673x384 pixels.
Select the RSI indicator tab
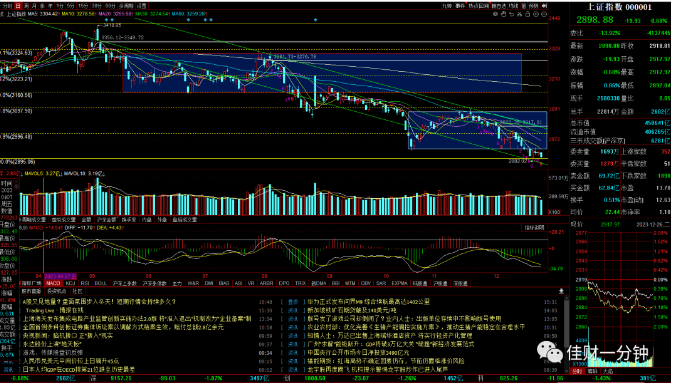pos(85,283)
